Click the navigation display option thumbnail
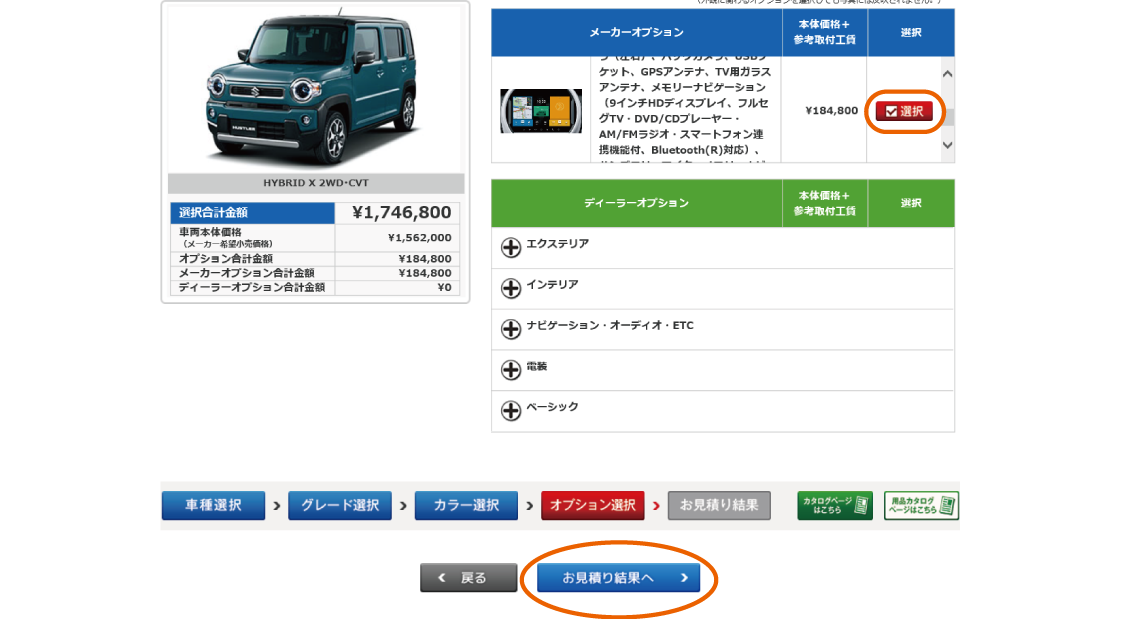The height and width of the screenshot is (619, 1125). point(541,111)
